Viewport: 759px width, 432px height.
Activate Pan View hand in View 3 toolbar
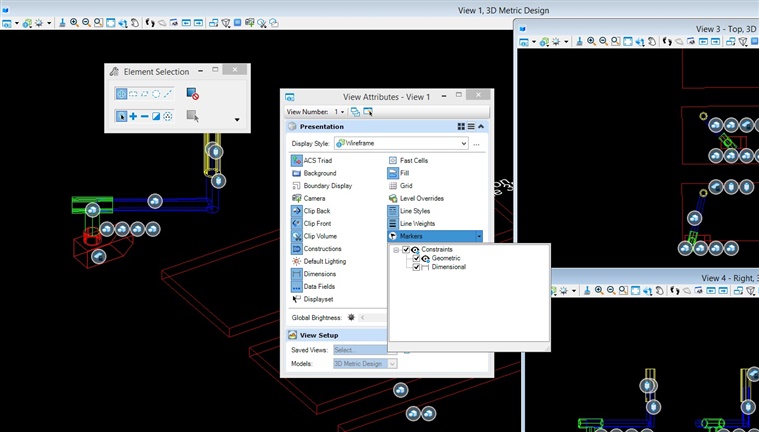(x=652, y=42)
